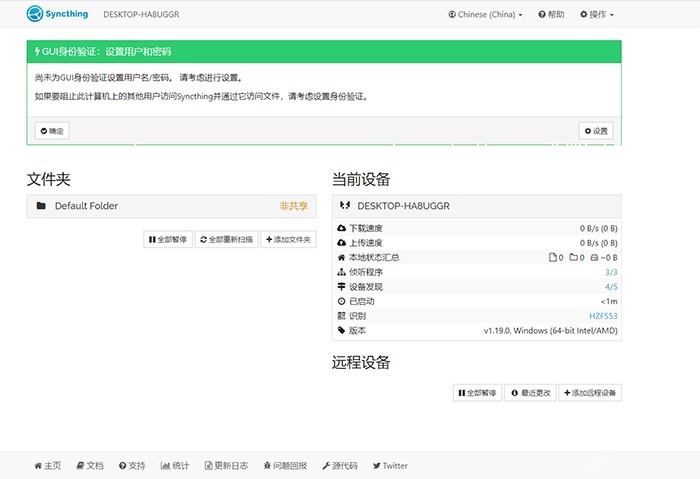Click the sitemap icon beside 侦听程序
Screen dimensions: 700x479
[342, 272]
